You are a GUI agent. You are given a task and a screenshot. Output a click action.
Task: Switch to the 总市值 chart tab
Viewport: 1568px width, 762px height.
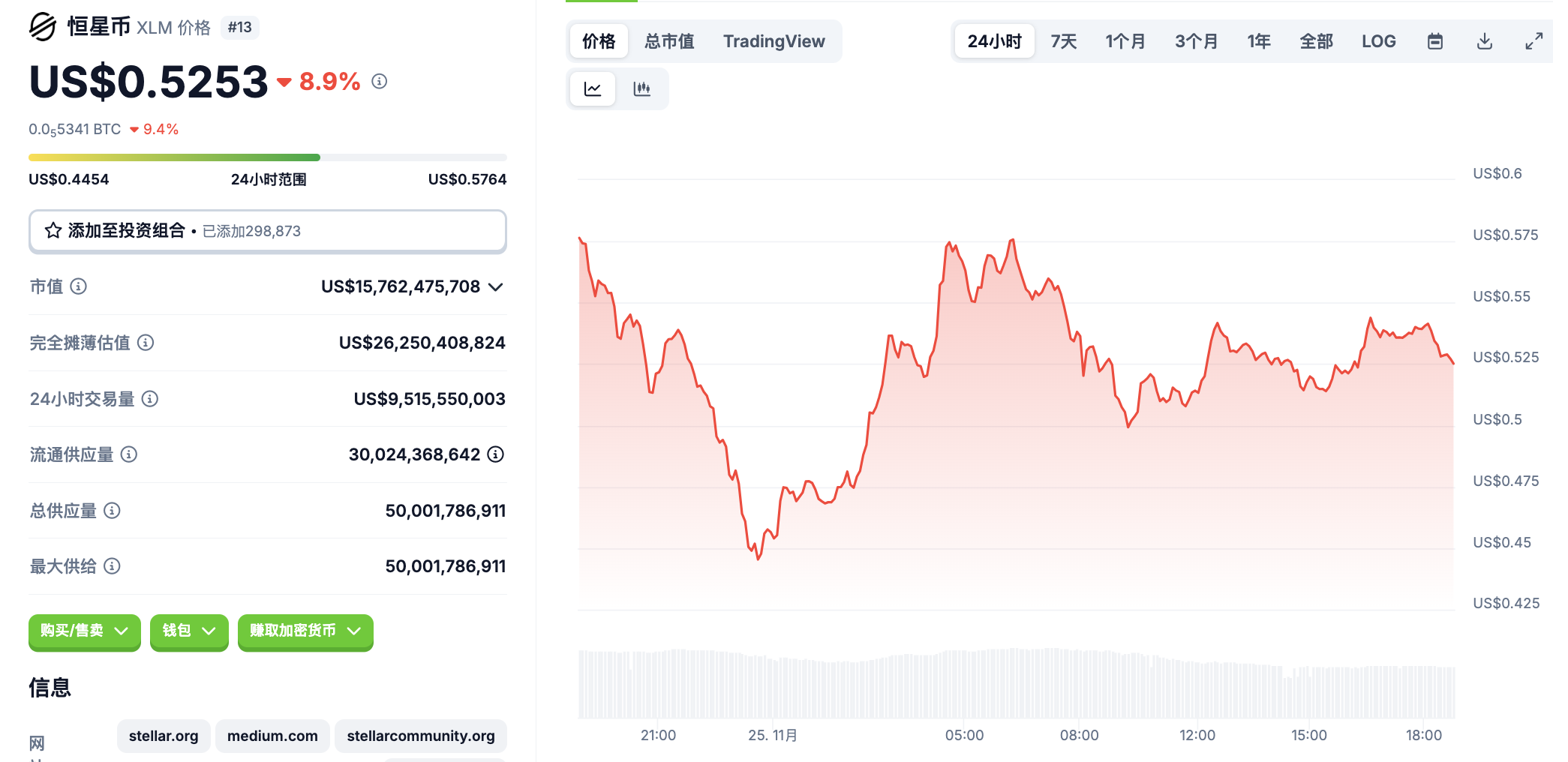pos(669,41)
